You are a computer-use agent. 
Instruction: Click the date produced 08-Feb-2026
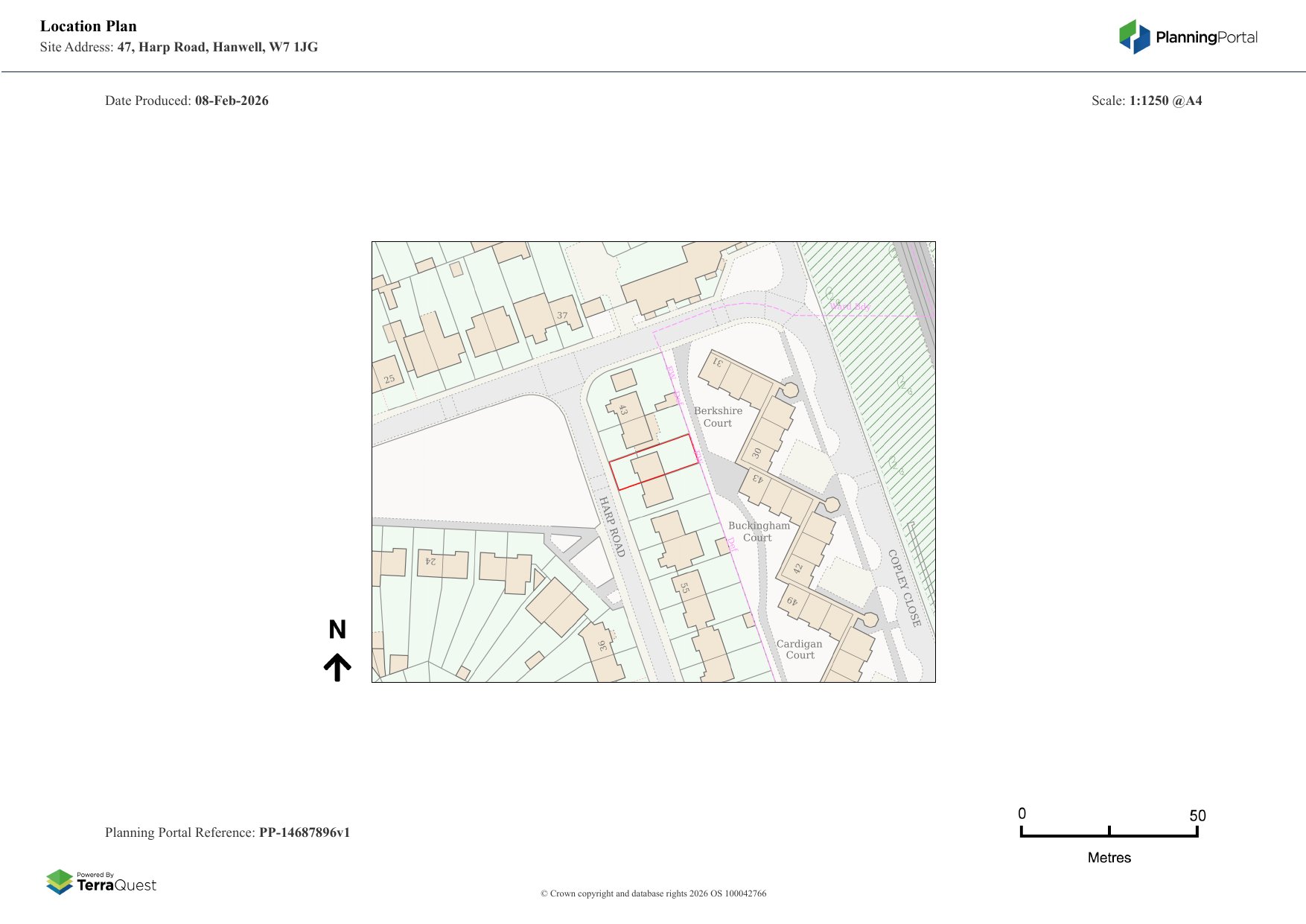232,101
